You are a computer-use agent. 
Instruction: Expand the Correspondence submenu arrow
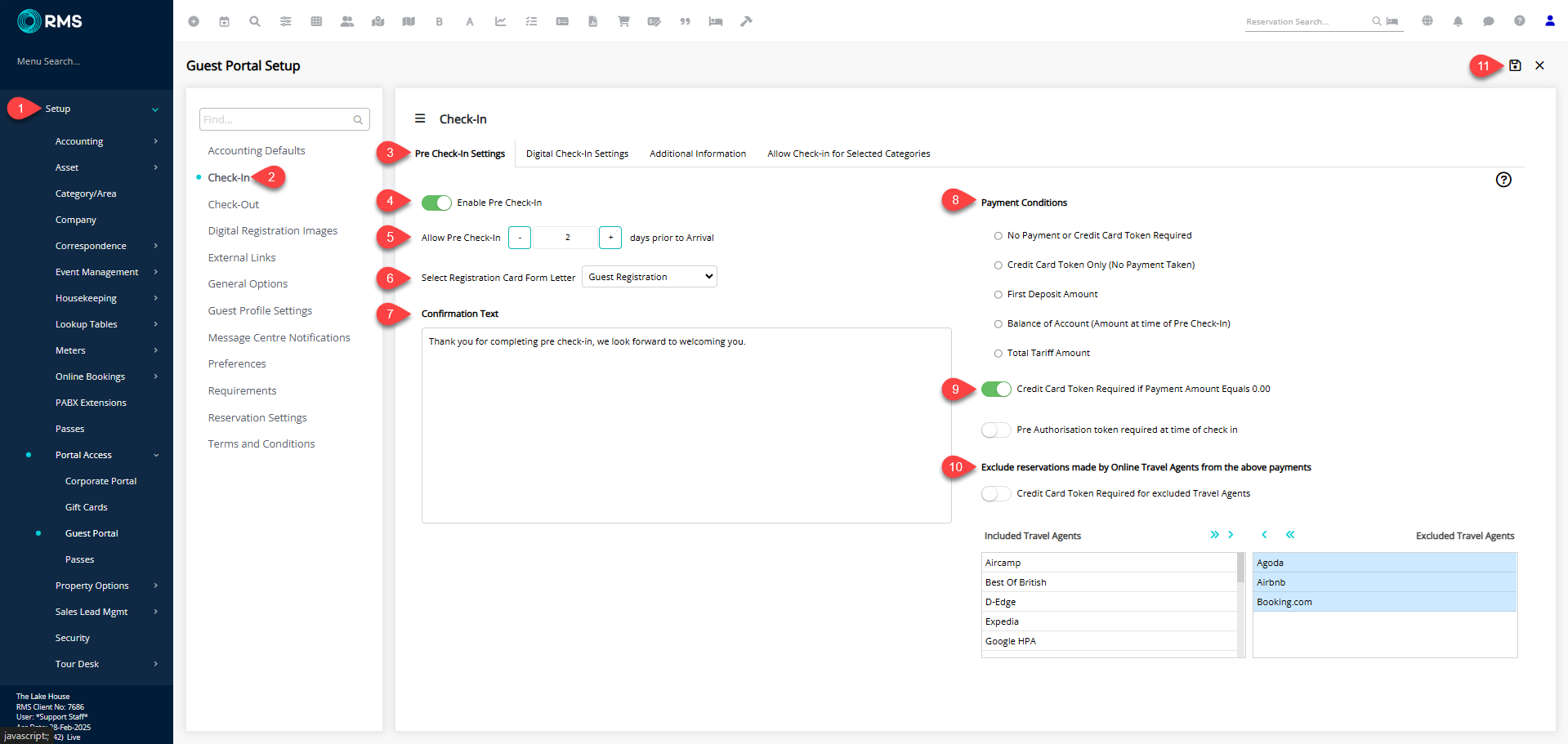coord(155,246)
